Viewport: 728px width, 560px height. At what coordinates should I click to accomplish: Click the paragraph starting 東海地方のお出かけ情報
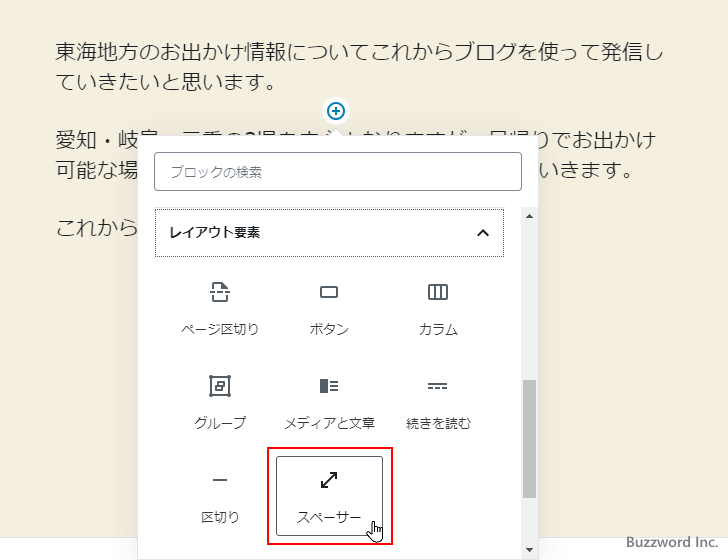(359, 66)
